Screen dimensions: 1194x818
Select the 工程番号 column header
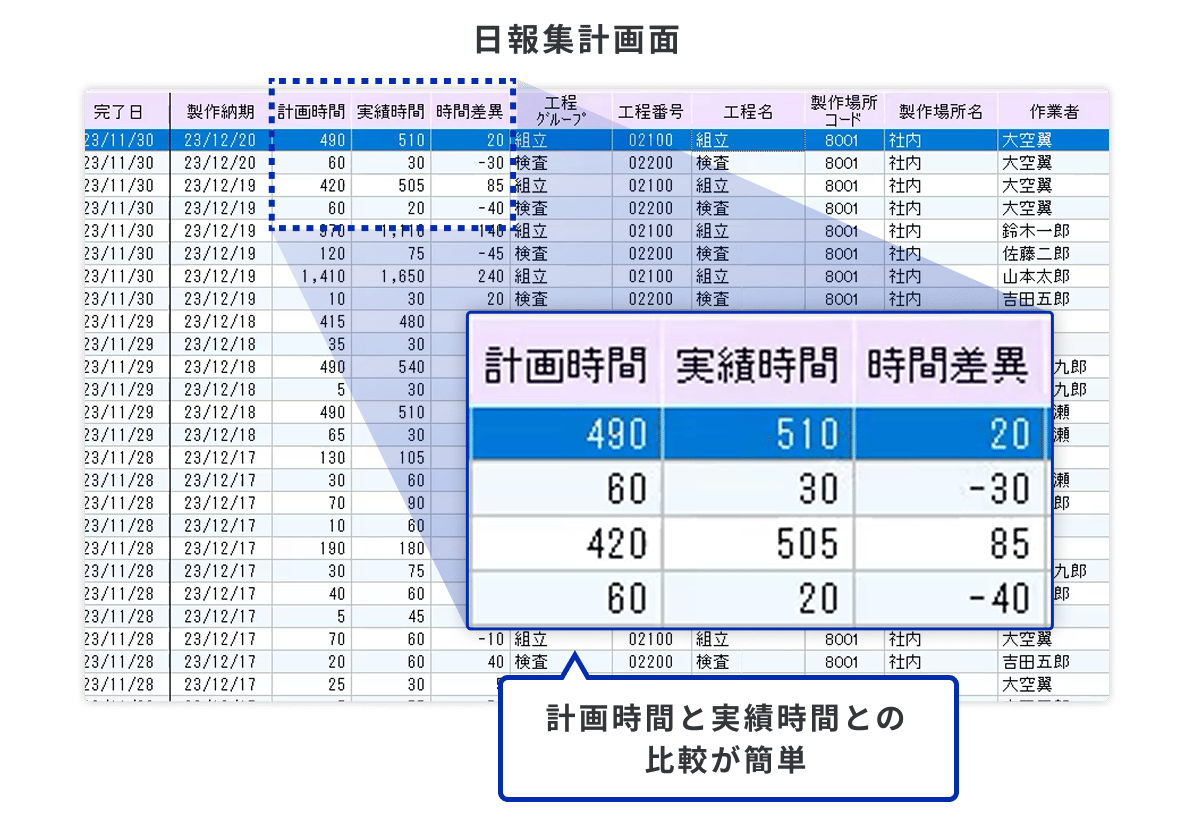[x=651, y=112]
